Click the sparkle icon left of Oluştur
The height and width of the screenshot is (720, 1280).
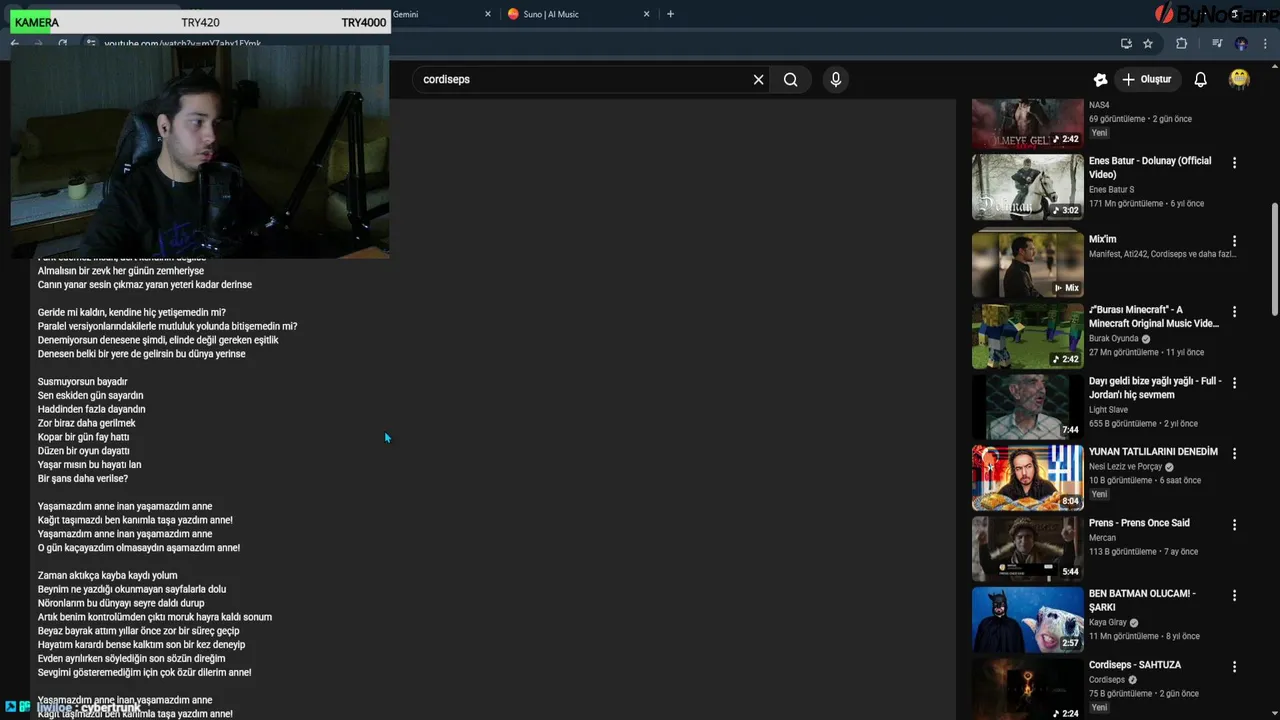tap(1100, 80)
